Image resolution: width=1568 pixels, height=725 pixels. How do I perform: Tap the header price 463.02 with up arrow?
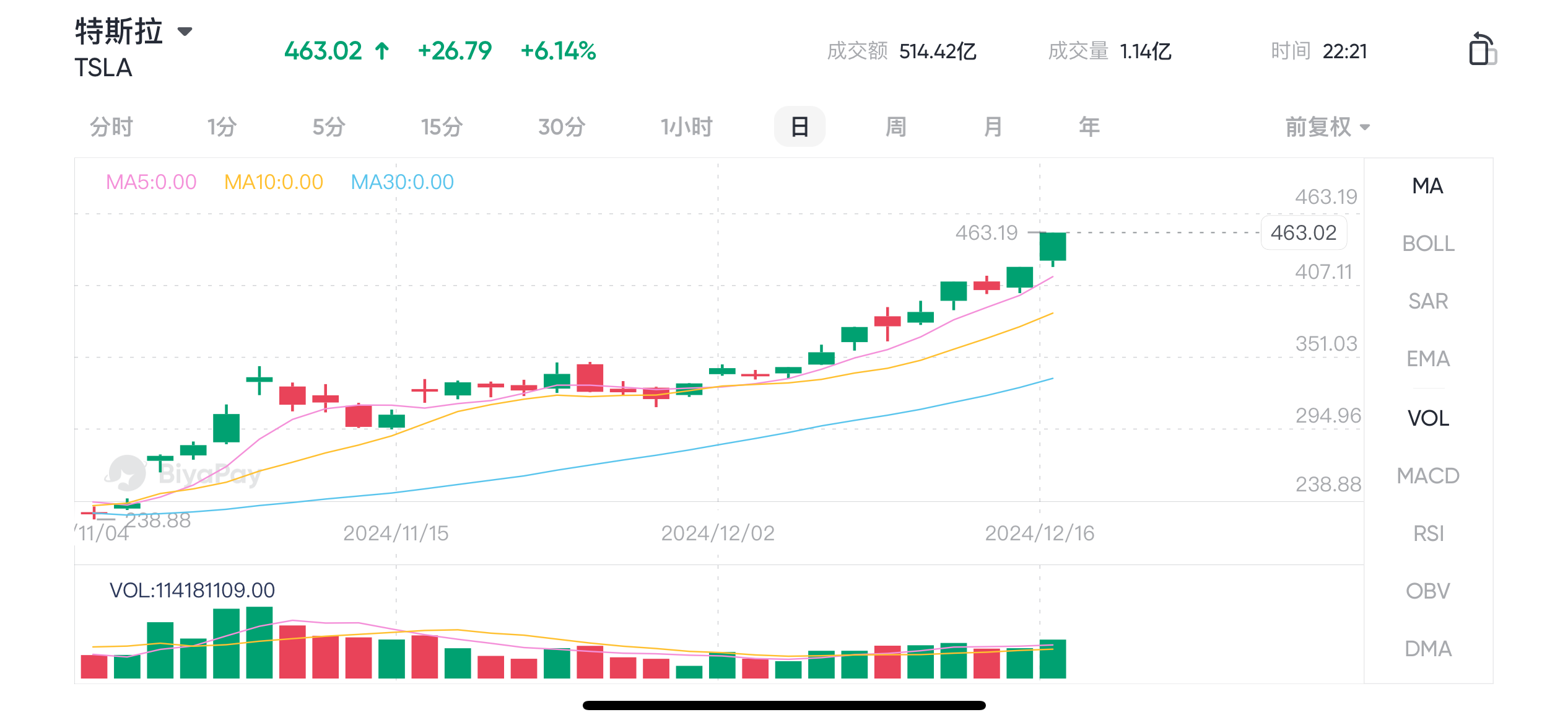pyautogui.click(x=337, y=51)
